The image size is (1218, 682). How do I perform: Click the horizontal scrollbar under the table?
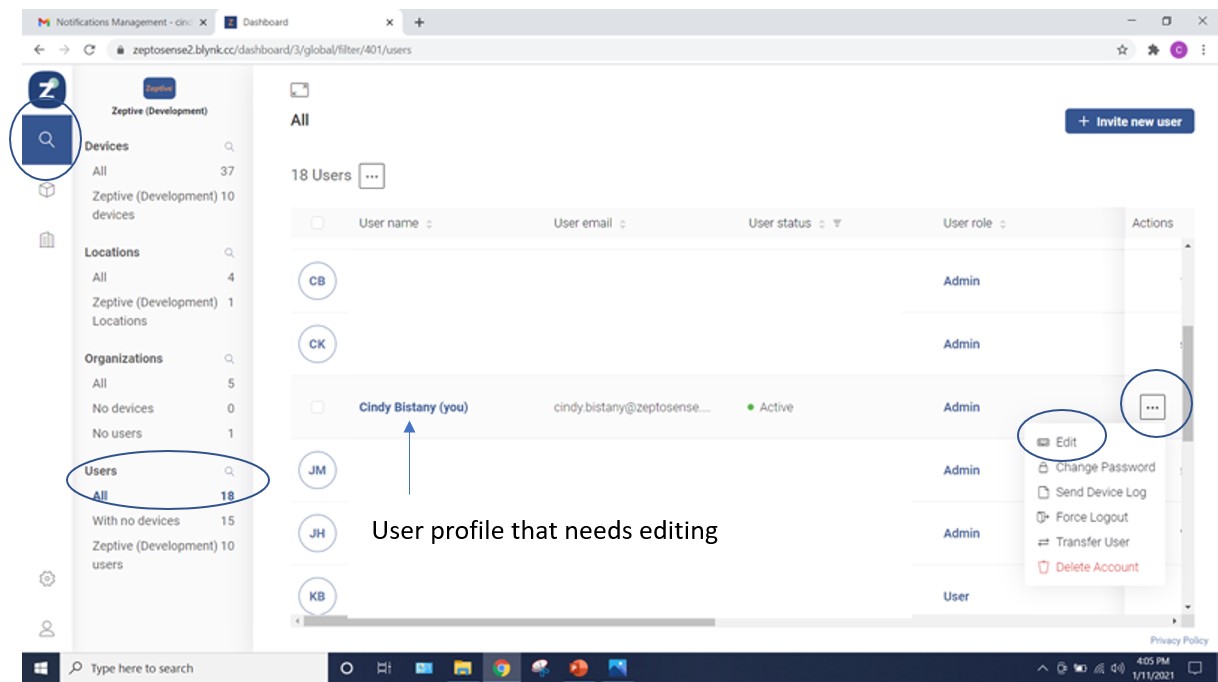point(509,621)
